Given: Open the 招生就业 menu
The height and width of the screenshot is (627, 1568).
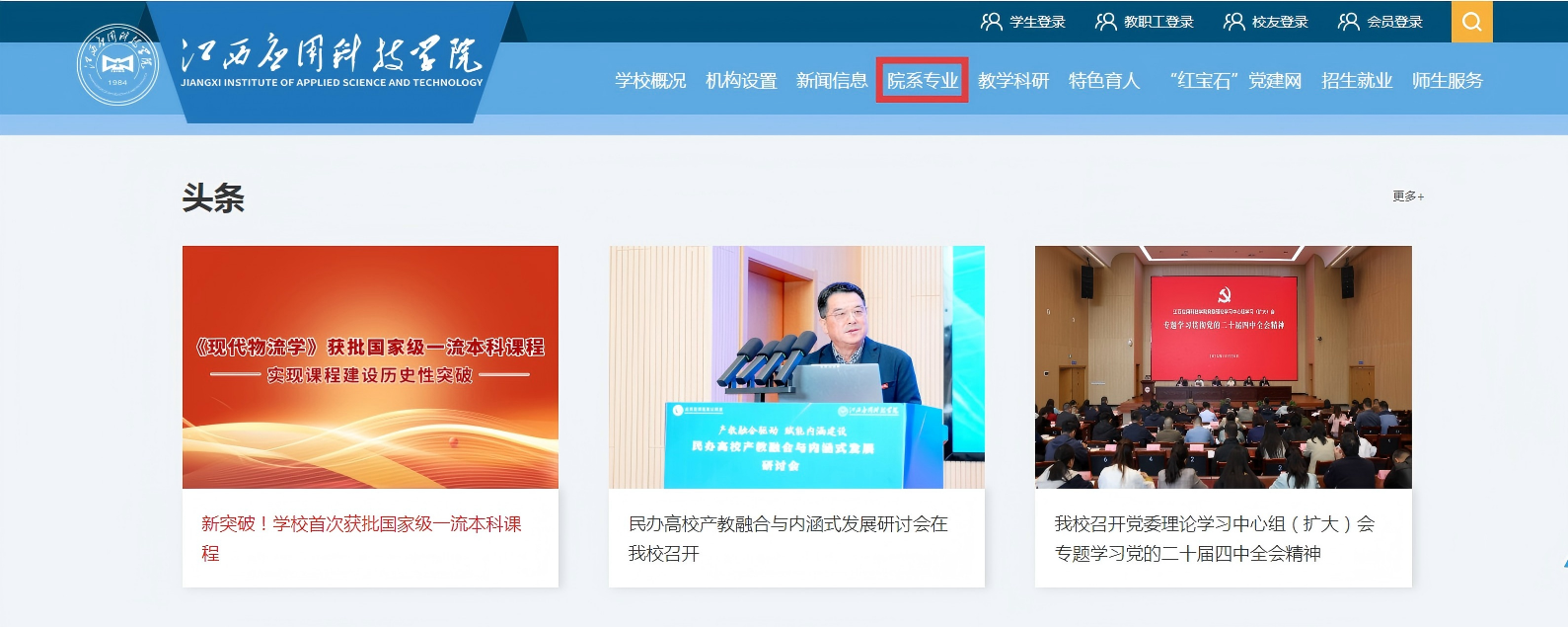Looking at the screenshot, I should point(1357,81).
